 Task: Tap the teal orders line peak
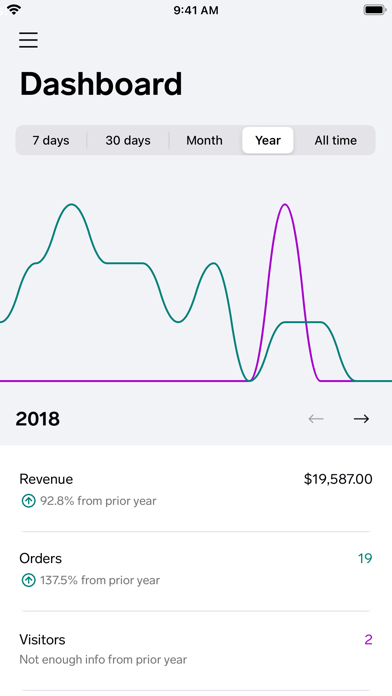(x=71, y=205)
